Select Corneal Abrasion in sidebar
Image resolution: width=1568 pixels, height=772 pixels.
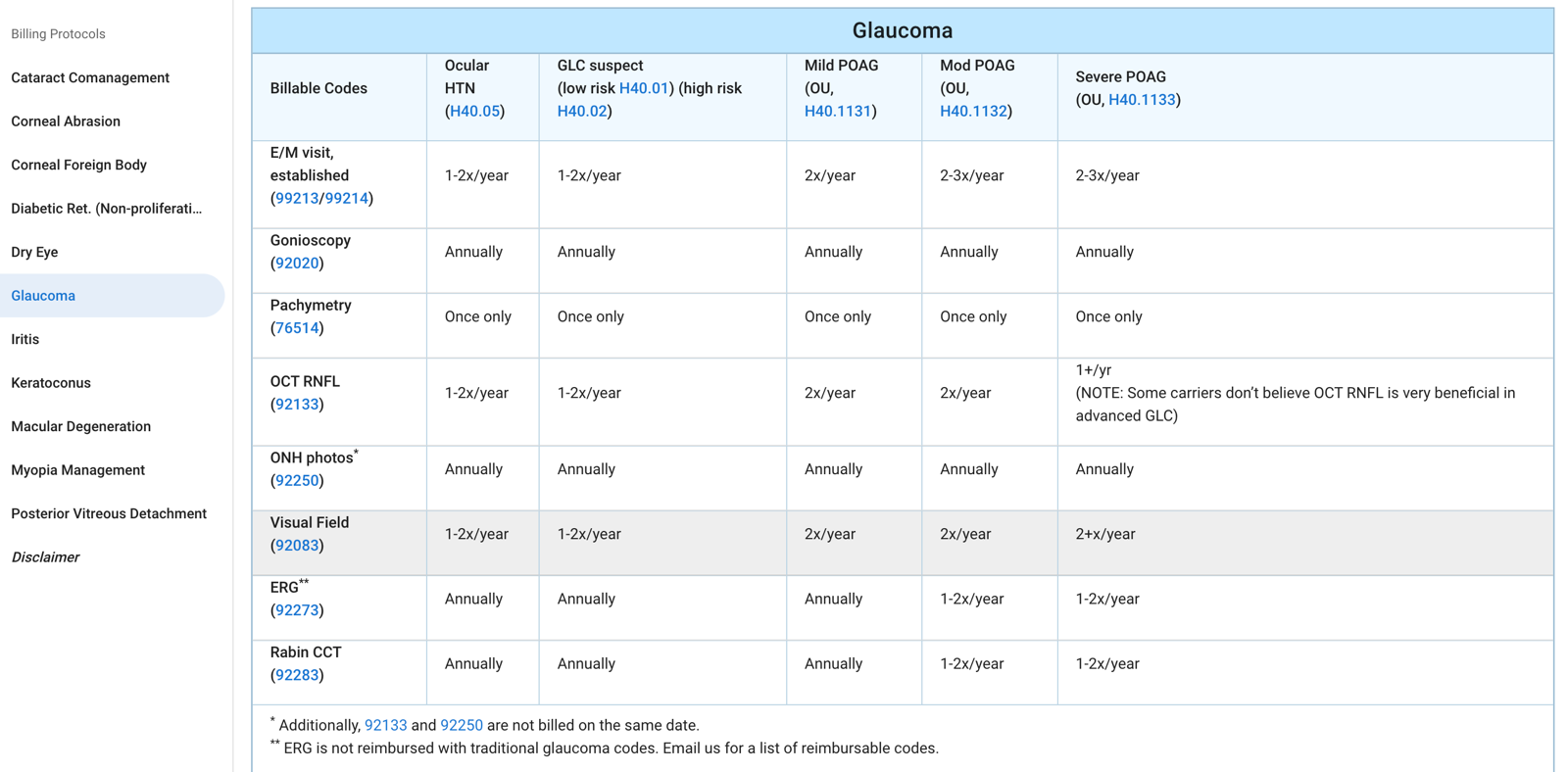(66, 121)
